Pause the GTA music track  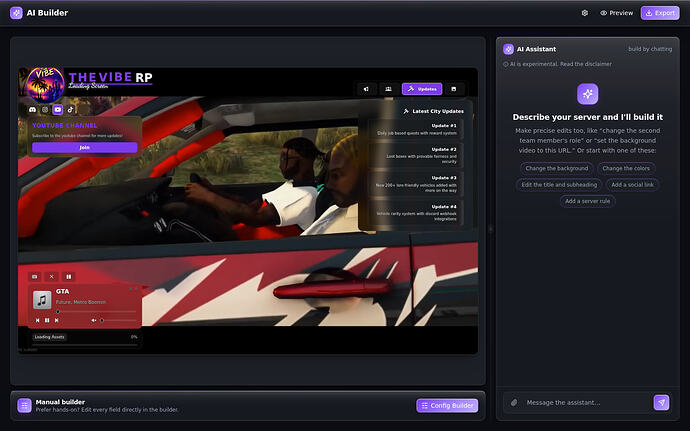pos(47,320)
